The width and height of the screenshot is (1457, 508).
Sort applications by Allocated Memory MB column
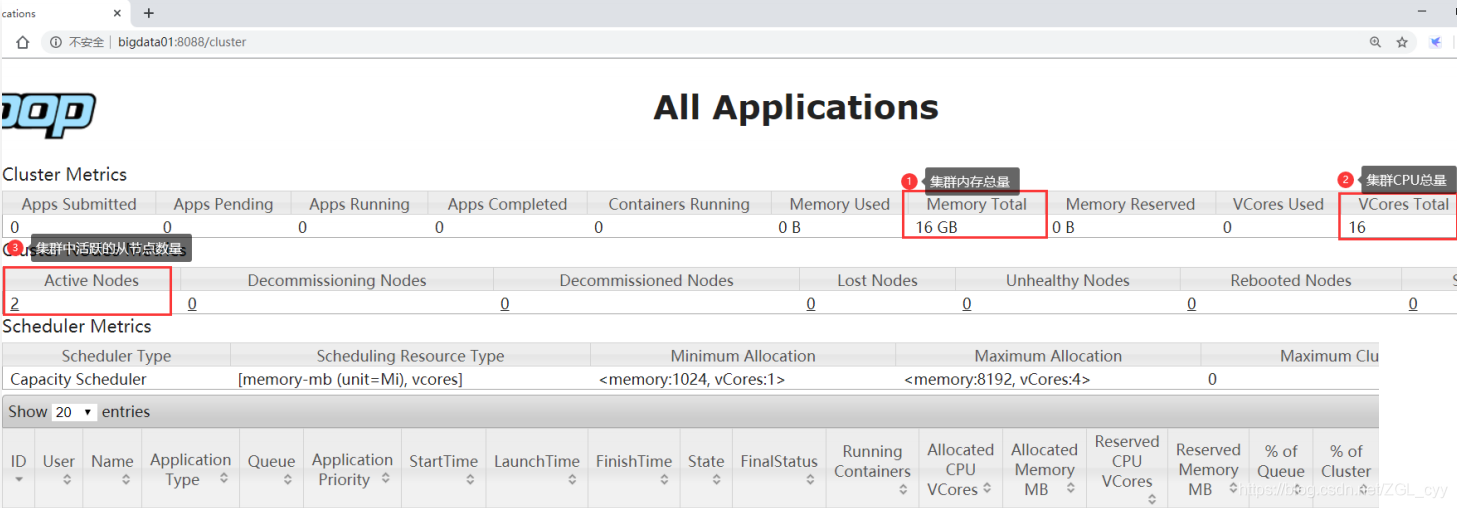pyautogui.click(x=1044, y=469)
